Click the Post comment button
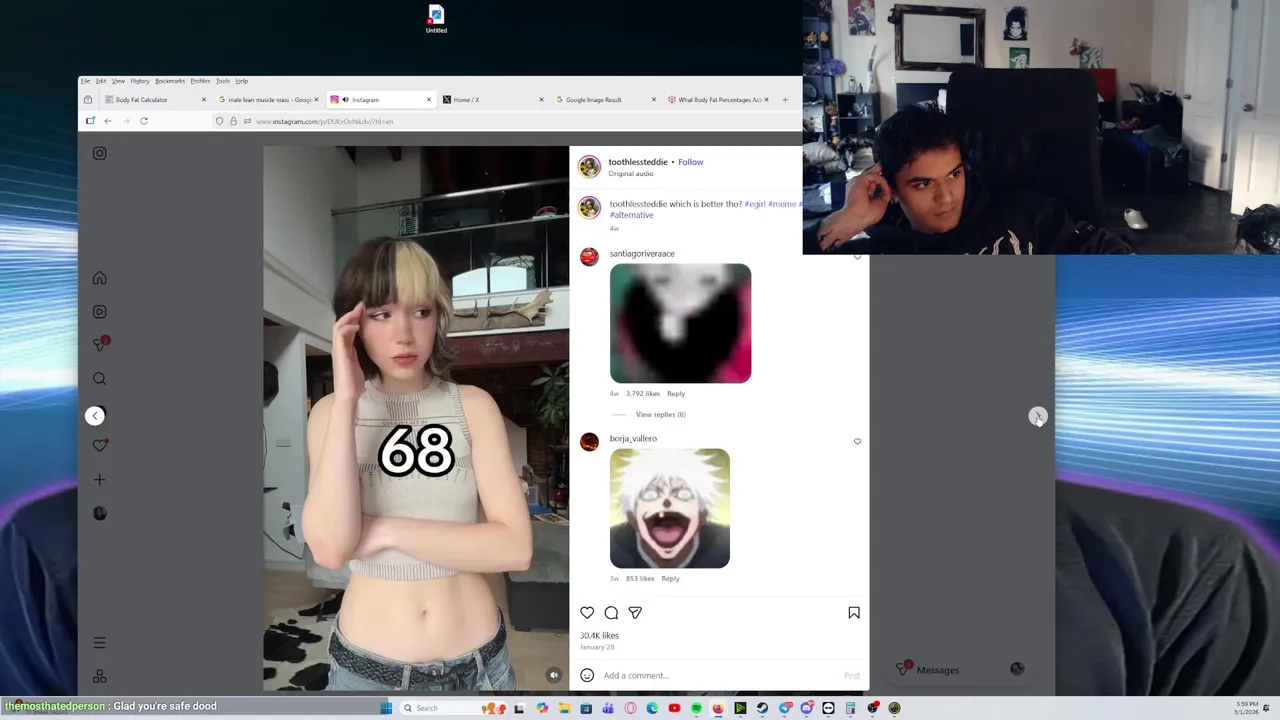 point(852,675)
